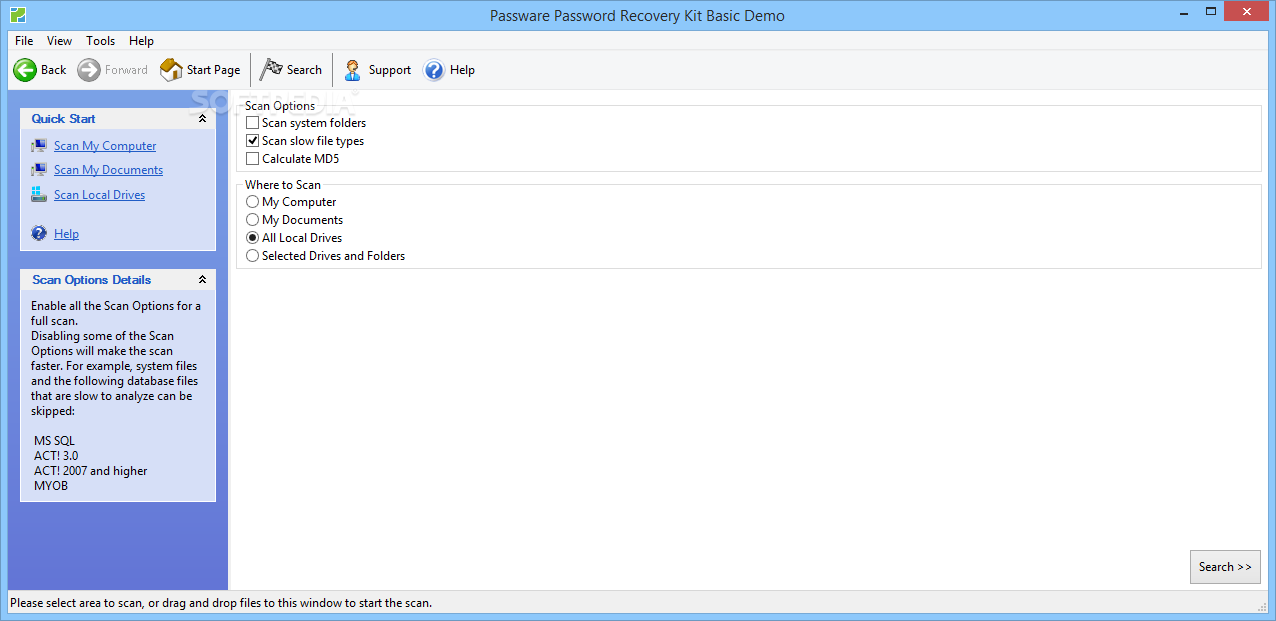The width and height of the screenshot is (1276, 621).
Task: Click the Scan Local Drives icon
Action: [x=39, y=194]
